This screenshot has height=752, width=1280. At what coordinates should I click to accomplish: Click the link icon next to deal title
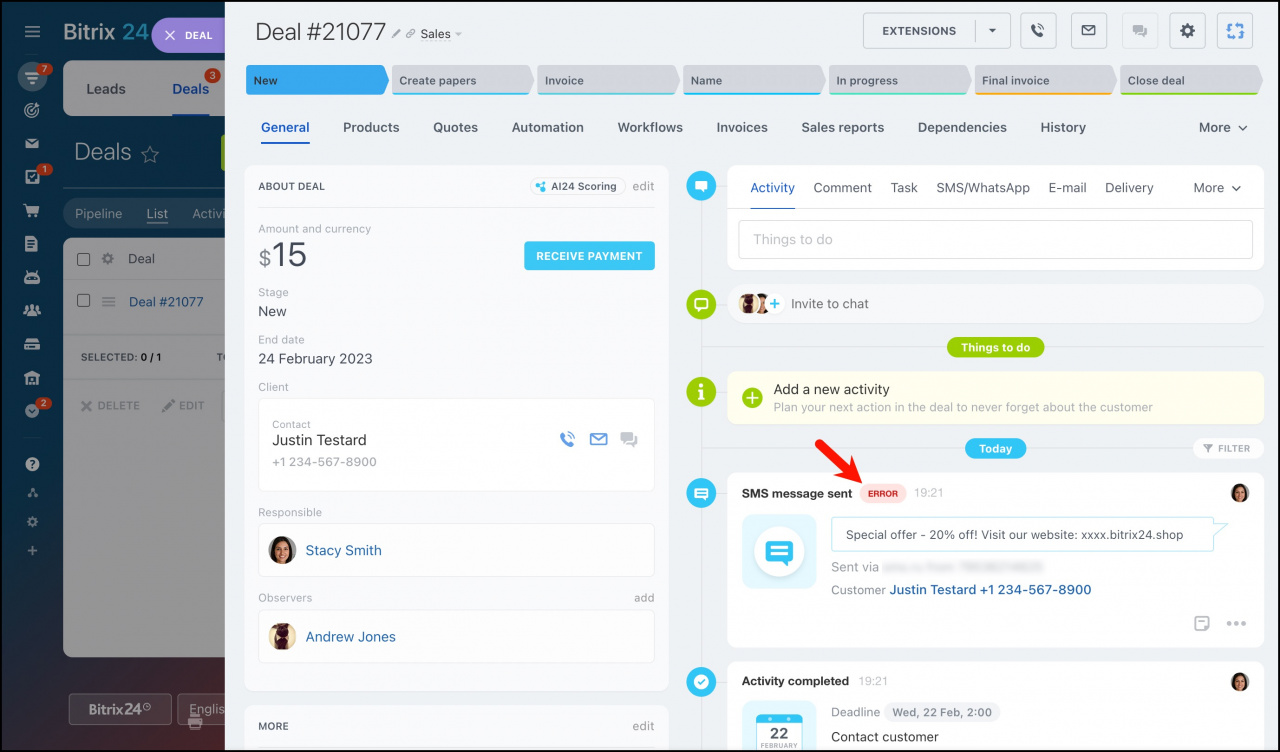[411, 34]
